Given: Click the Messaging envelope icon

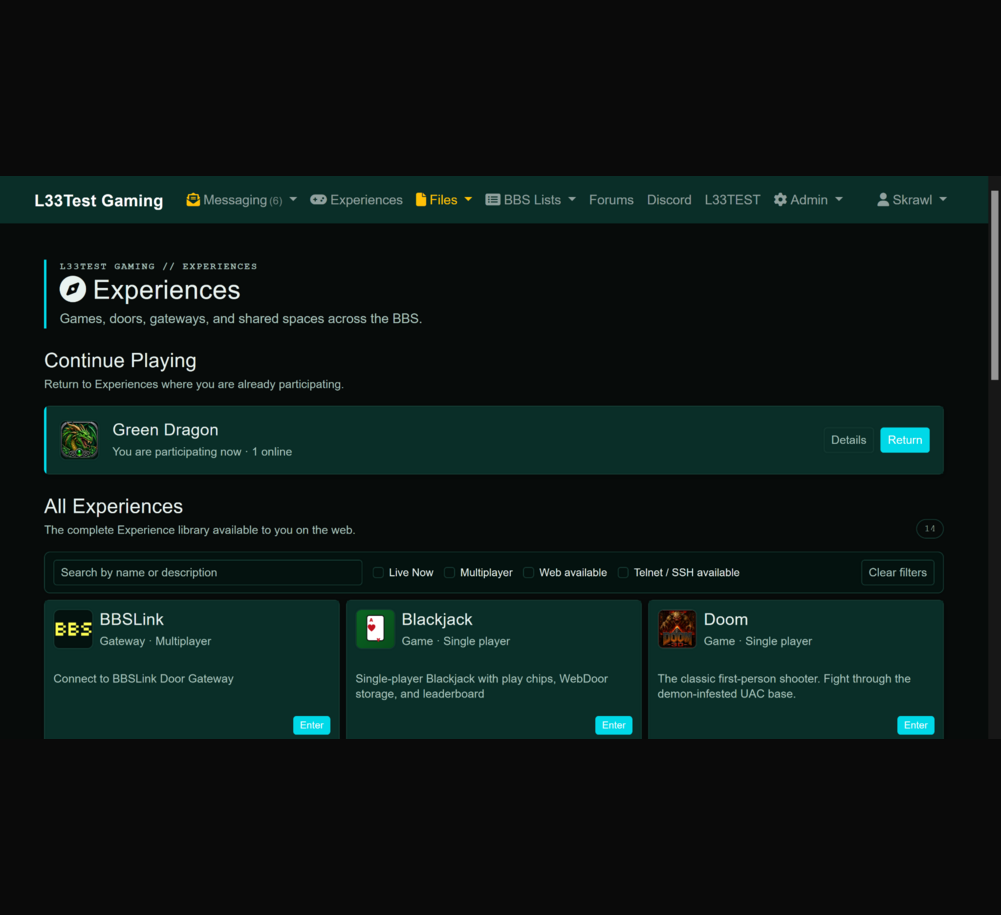Looking at the screenshot, I should pos(193,200).
